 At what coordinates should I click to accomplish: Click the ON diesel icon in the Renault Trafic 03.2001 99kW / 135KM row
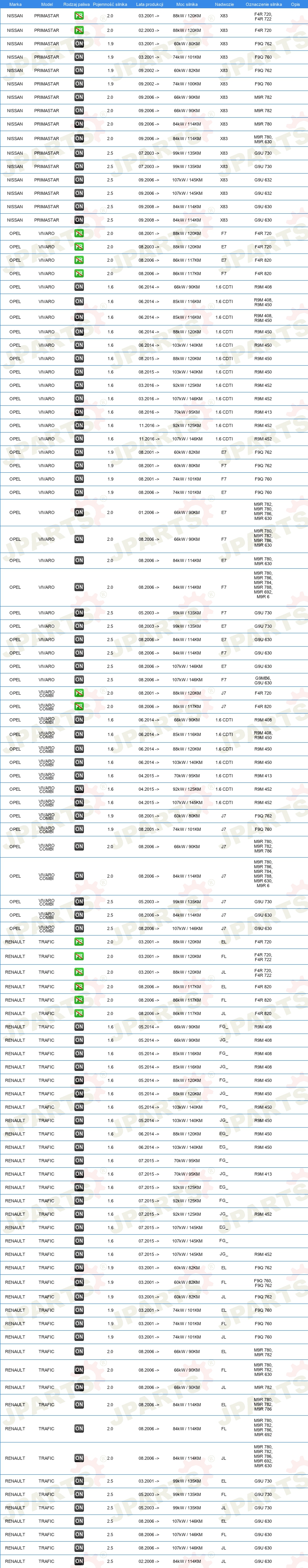pyautogui.click(x=79, y=1481)
